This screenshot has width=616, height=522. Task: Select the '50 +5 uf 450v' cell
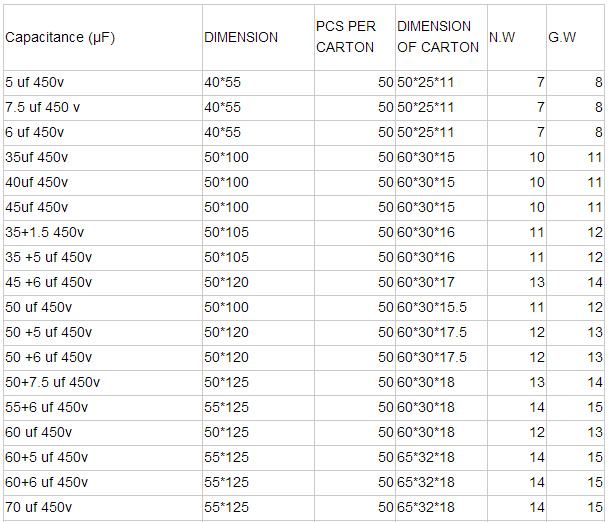pos(103,333)
